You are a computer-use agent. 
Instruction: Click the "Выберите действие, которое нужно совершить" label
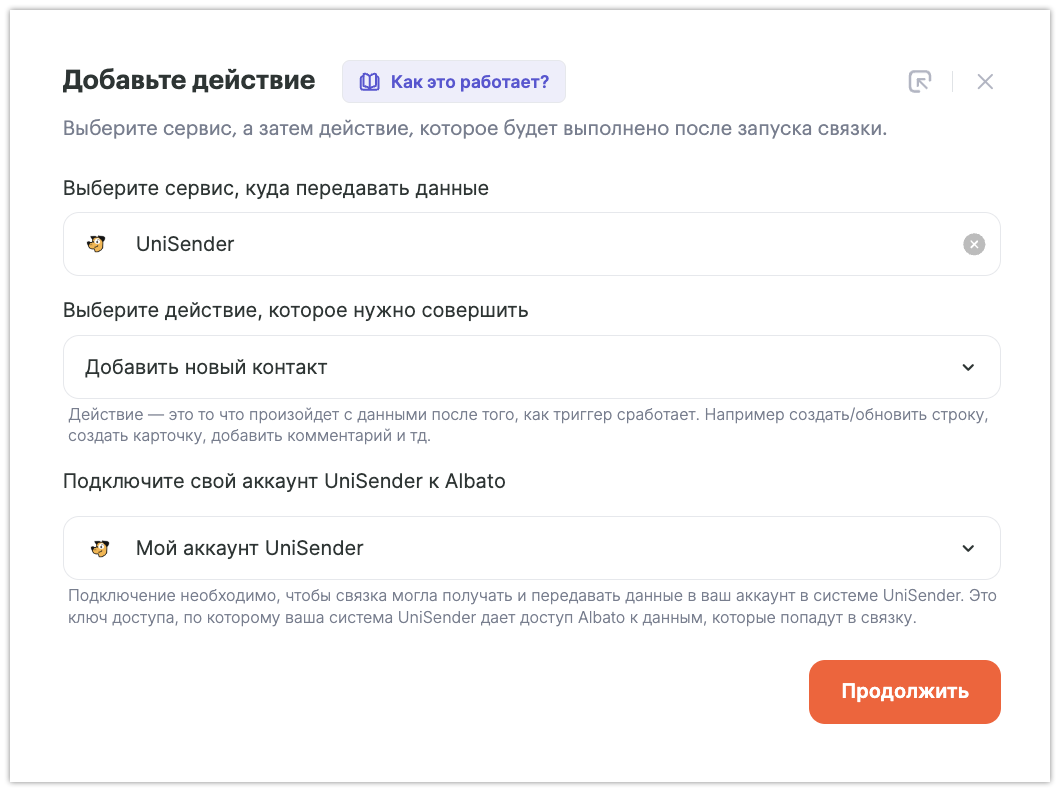(296, 310)
